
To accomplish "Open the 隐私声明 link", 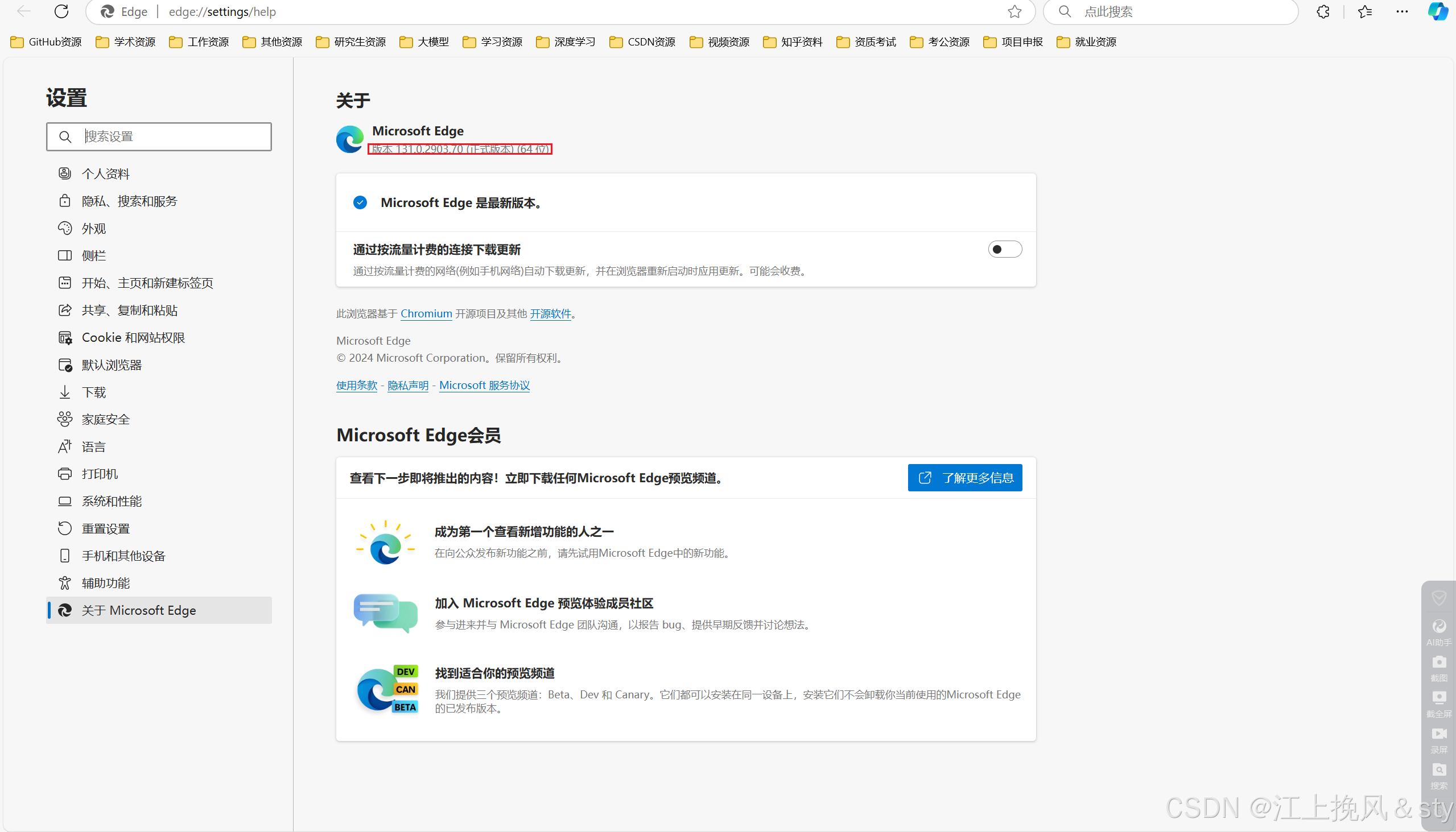I will [407, 385].
